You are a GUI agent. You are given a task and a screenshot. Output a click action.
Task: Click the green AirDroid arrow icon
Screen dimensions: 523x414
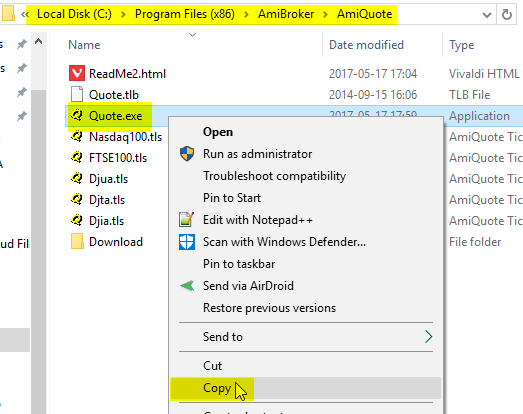coord(187,286)
